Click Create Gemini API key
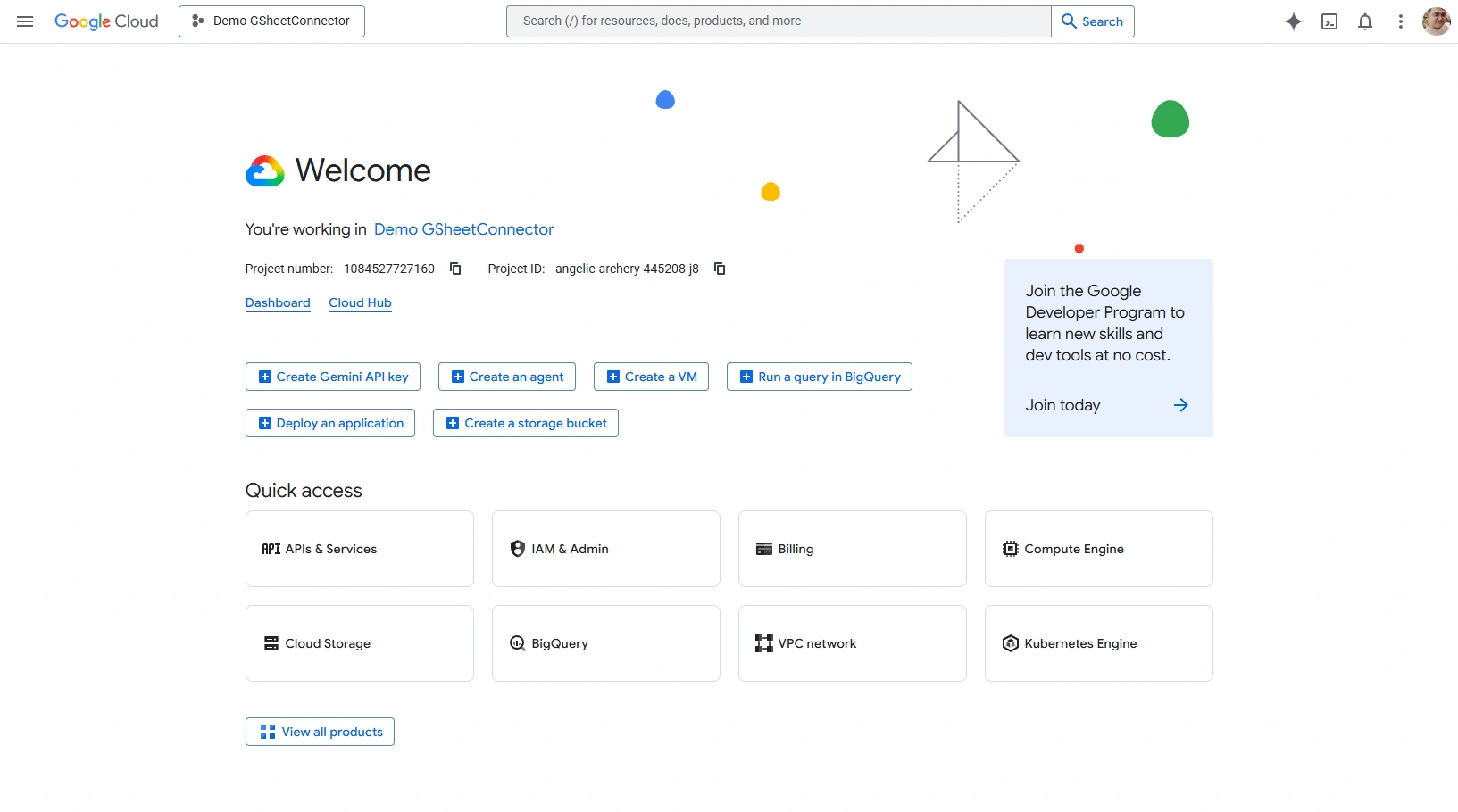The width and height of the screenshot is (1458, 812). [333, 377]
